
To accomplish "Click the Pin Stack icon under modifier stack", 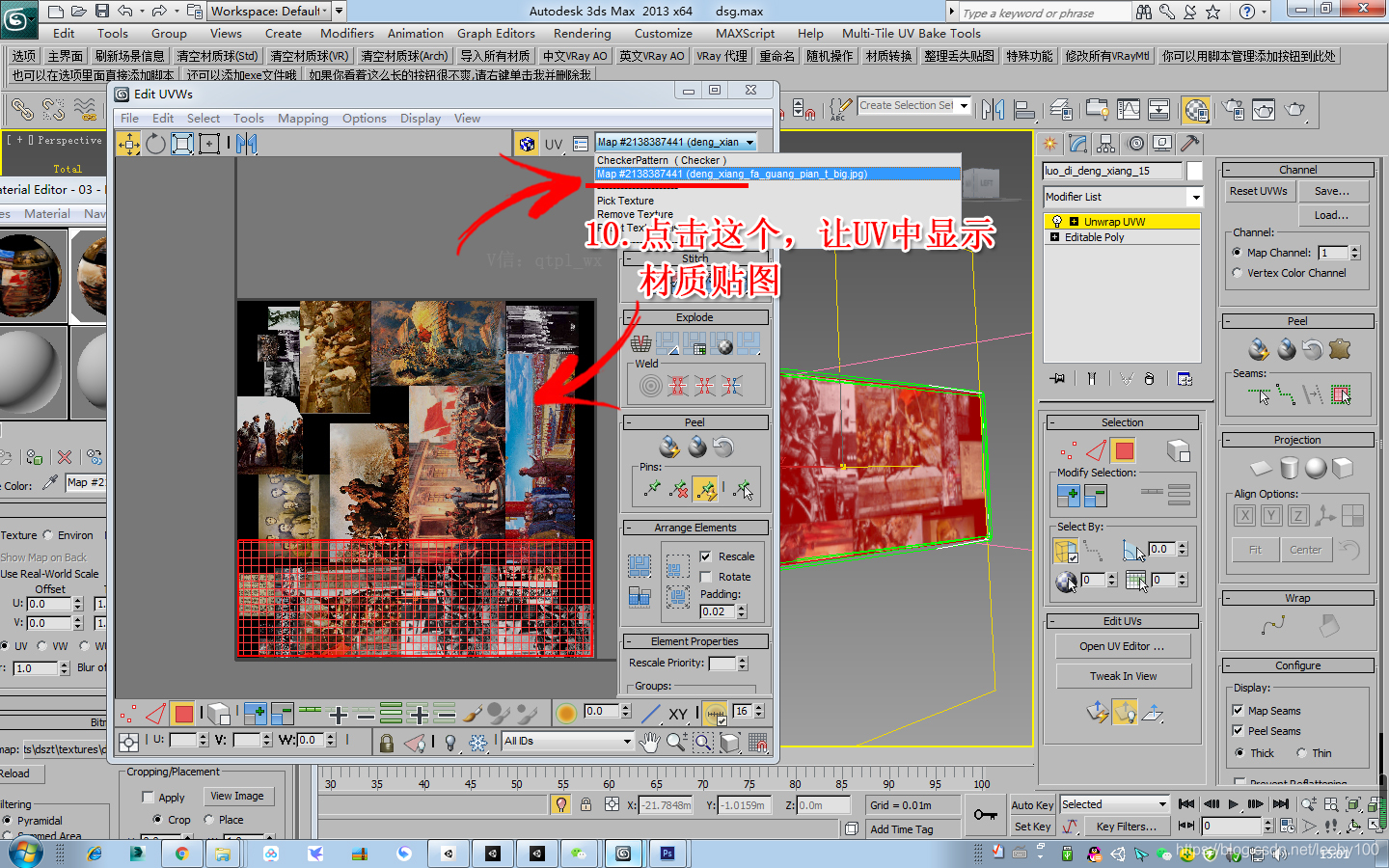I will pos(1057,379).
